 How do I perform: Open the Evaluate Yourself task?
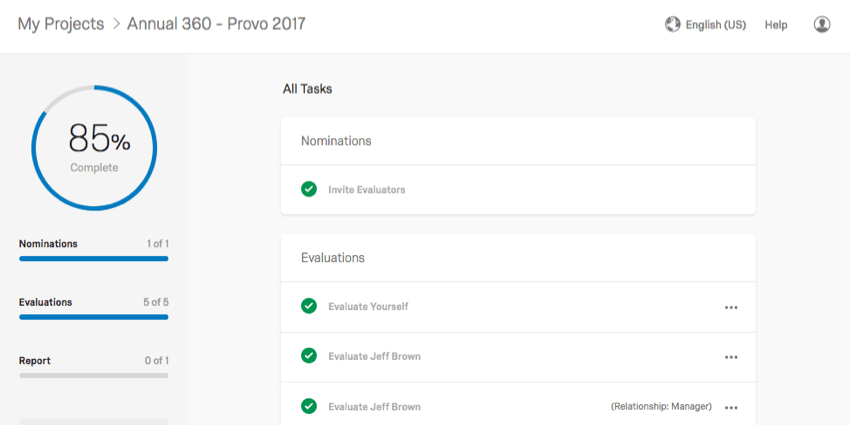coord(368,306)
